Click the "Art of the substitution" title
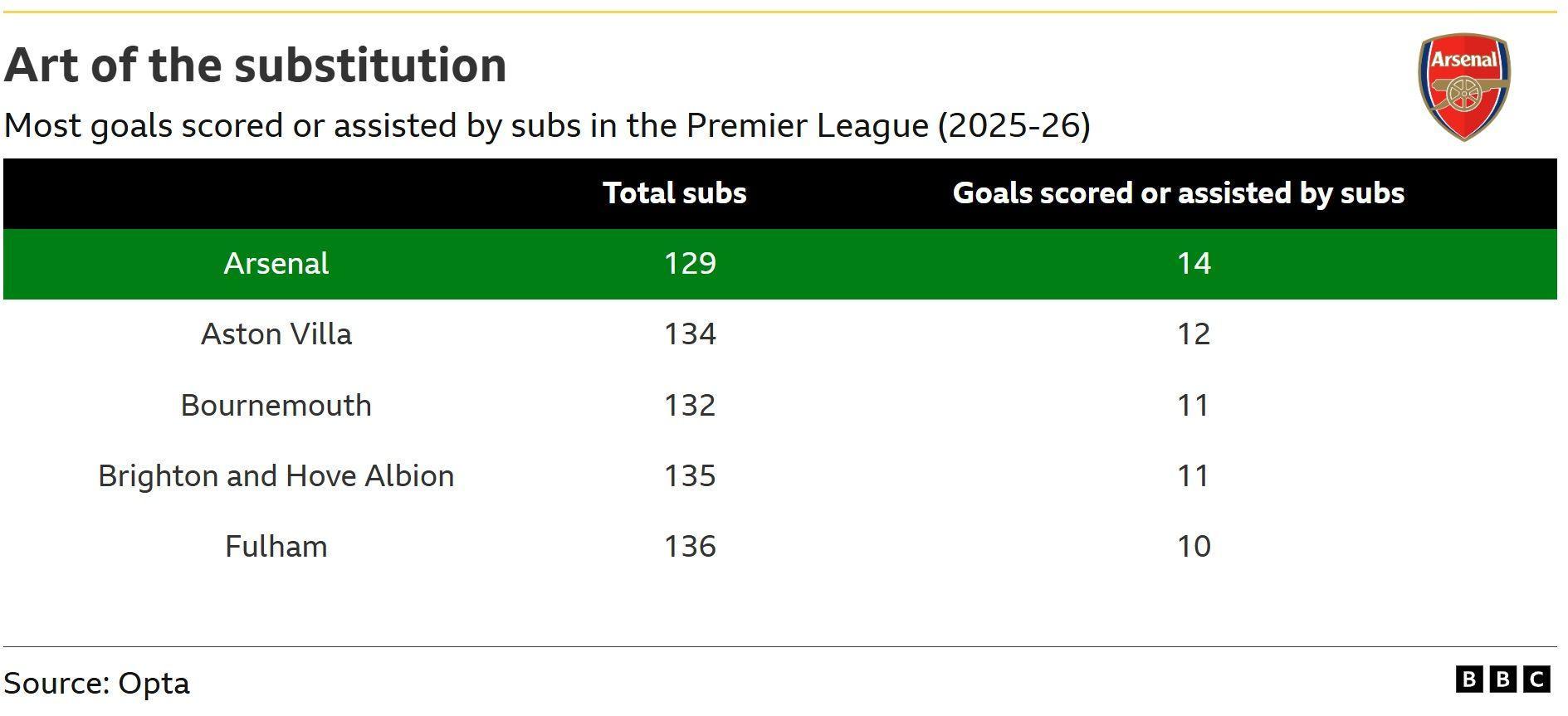This screenshot has width=1568, height=716. click(256, 66)
